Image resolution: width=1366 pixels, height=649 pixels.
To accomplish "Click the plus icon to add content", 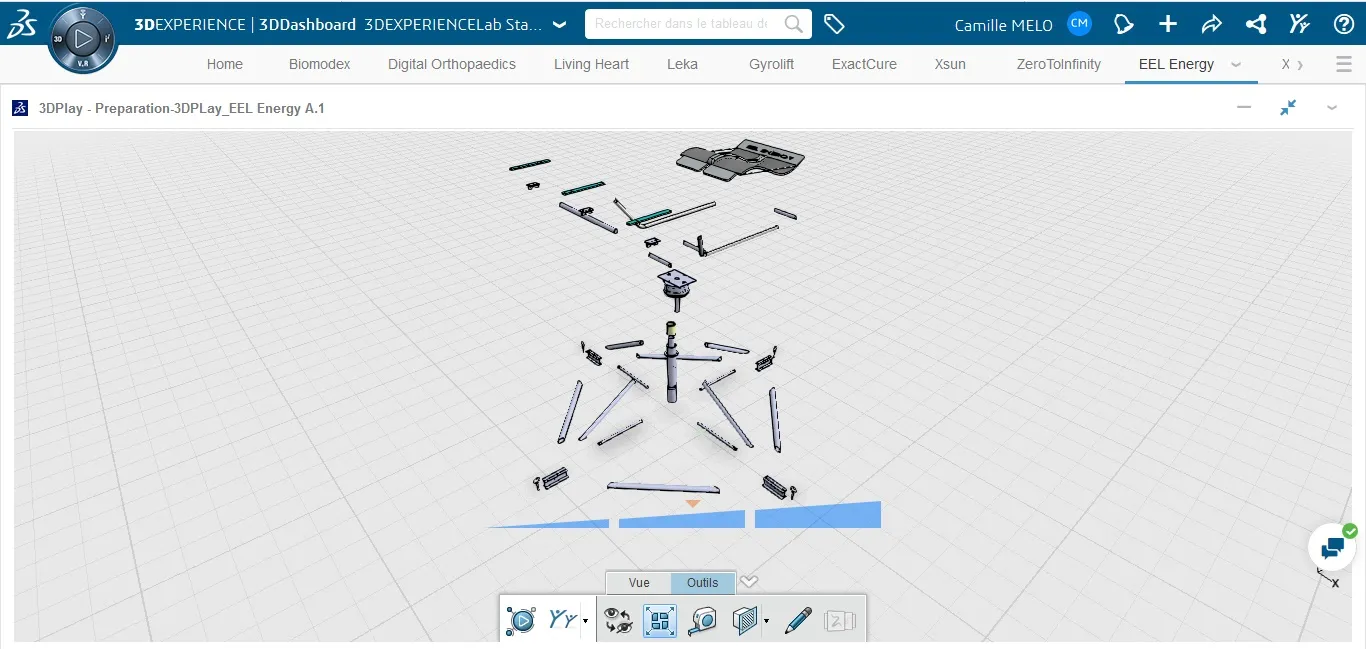I will point(1167,23).
